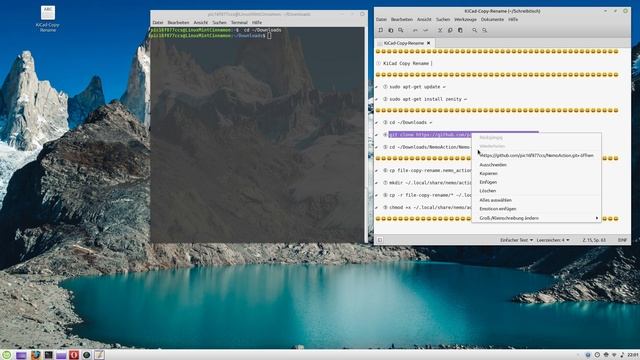Viewport: 640px width, 360px height.
Task: Click the Cut scissors icon in editor toolbar
Action: 440,30
